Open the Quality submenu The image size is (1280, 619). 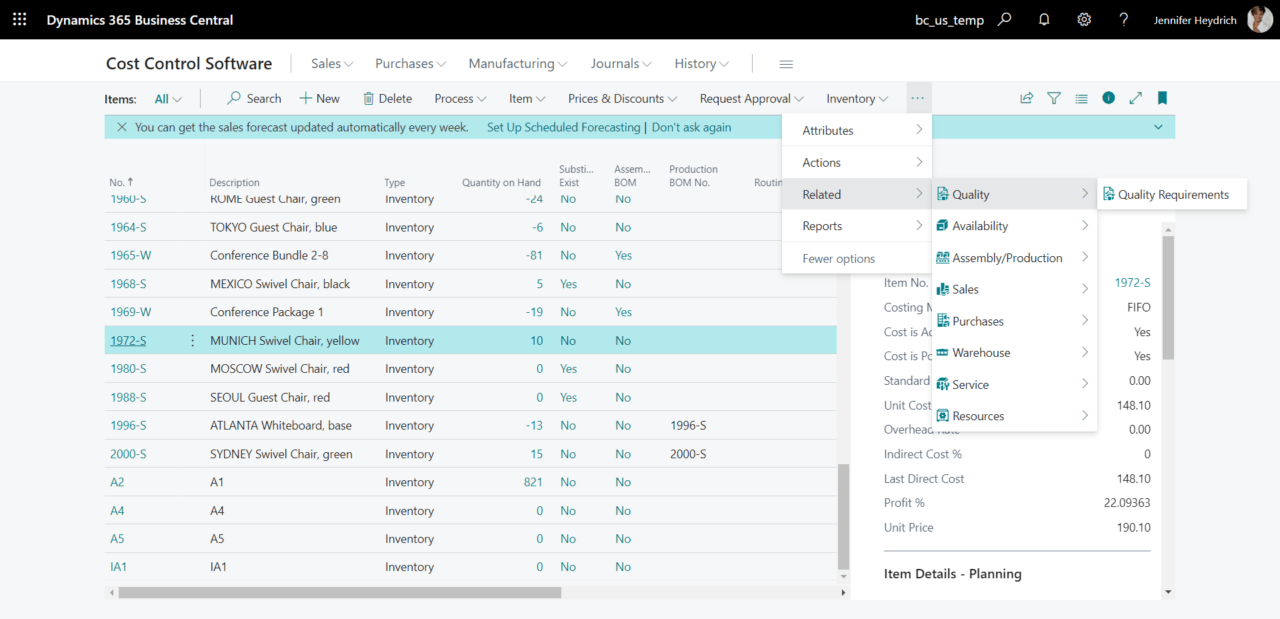tap(1014, 194)
